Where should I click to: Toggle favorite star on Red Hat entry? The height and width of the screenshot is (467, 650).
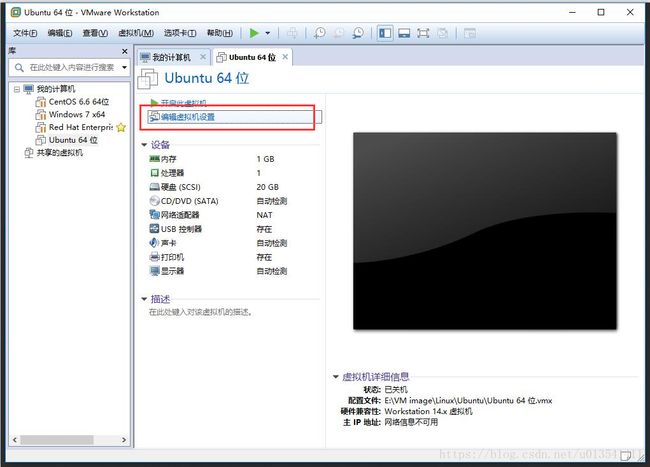pyautogui.click(x=121, y=128)
